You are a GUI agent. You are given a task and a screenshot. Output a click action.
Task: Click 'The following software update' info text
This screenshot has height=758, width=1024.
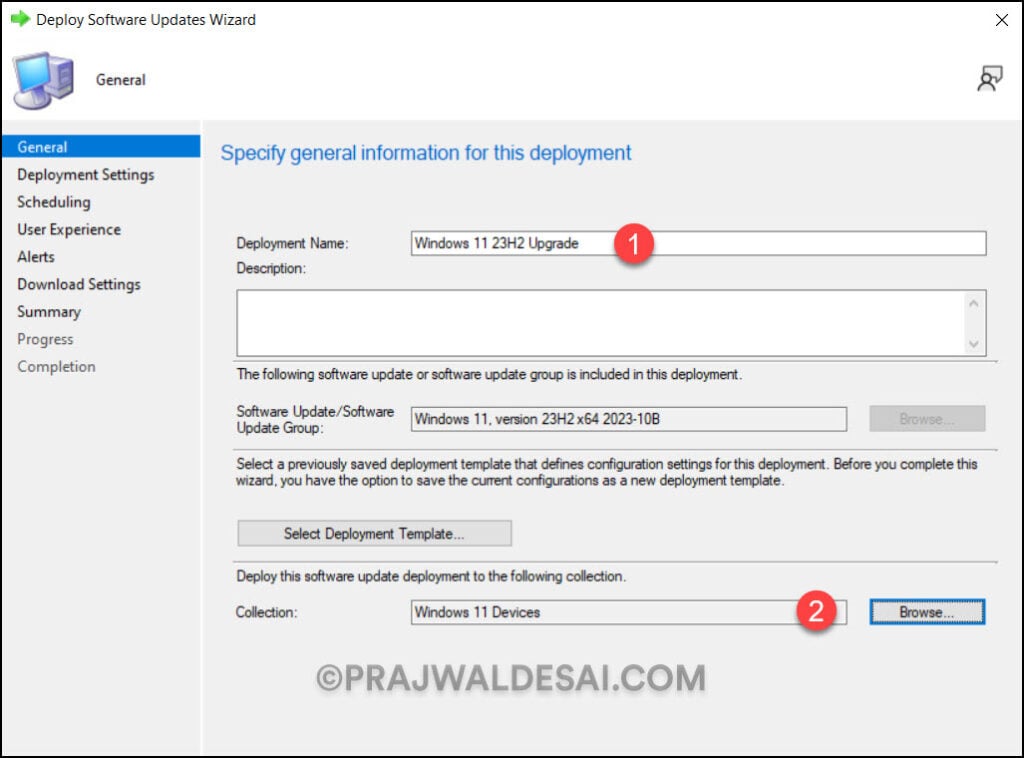tap(489, 374)
